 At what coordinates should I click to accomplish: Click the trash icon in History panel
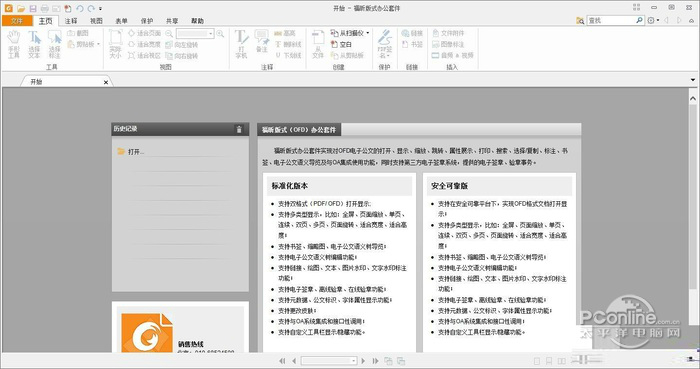point(239,129)
